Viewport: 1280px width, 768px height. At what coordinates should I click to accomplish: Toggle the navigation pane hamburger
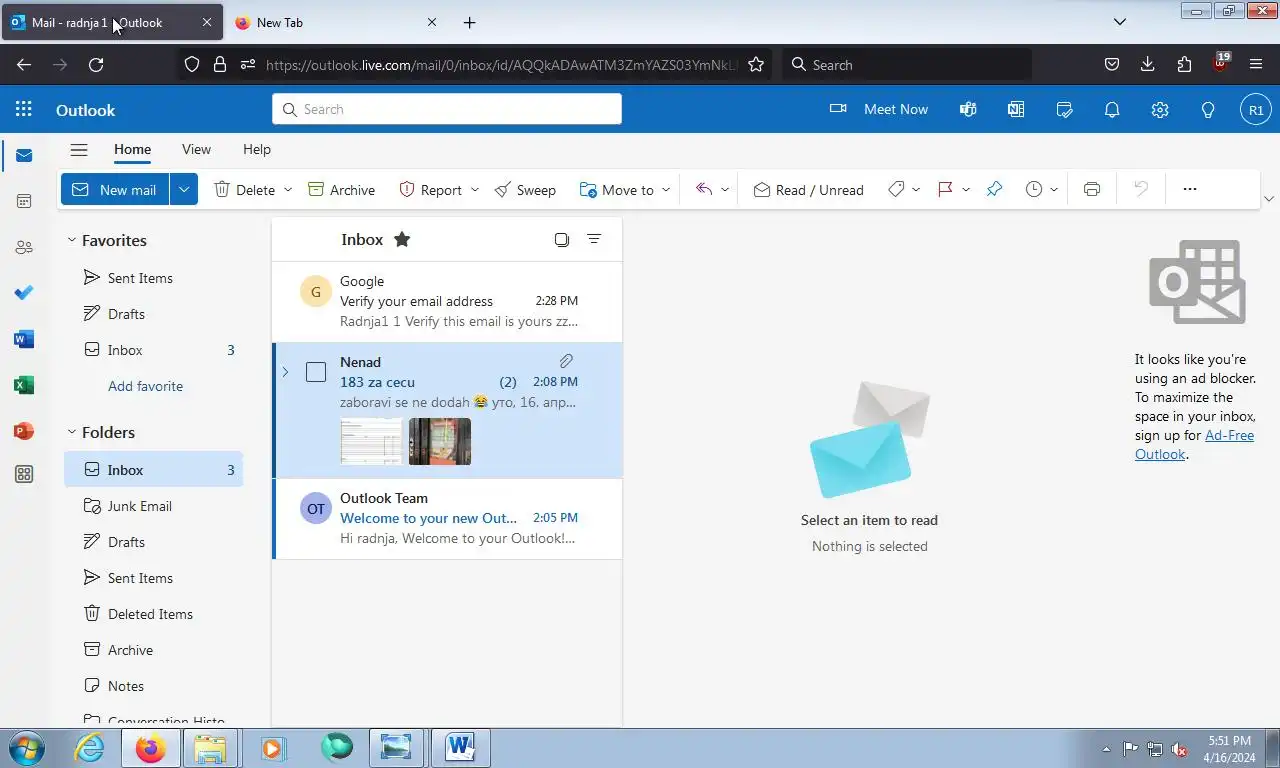click(79, 149)
